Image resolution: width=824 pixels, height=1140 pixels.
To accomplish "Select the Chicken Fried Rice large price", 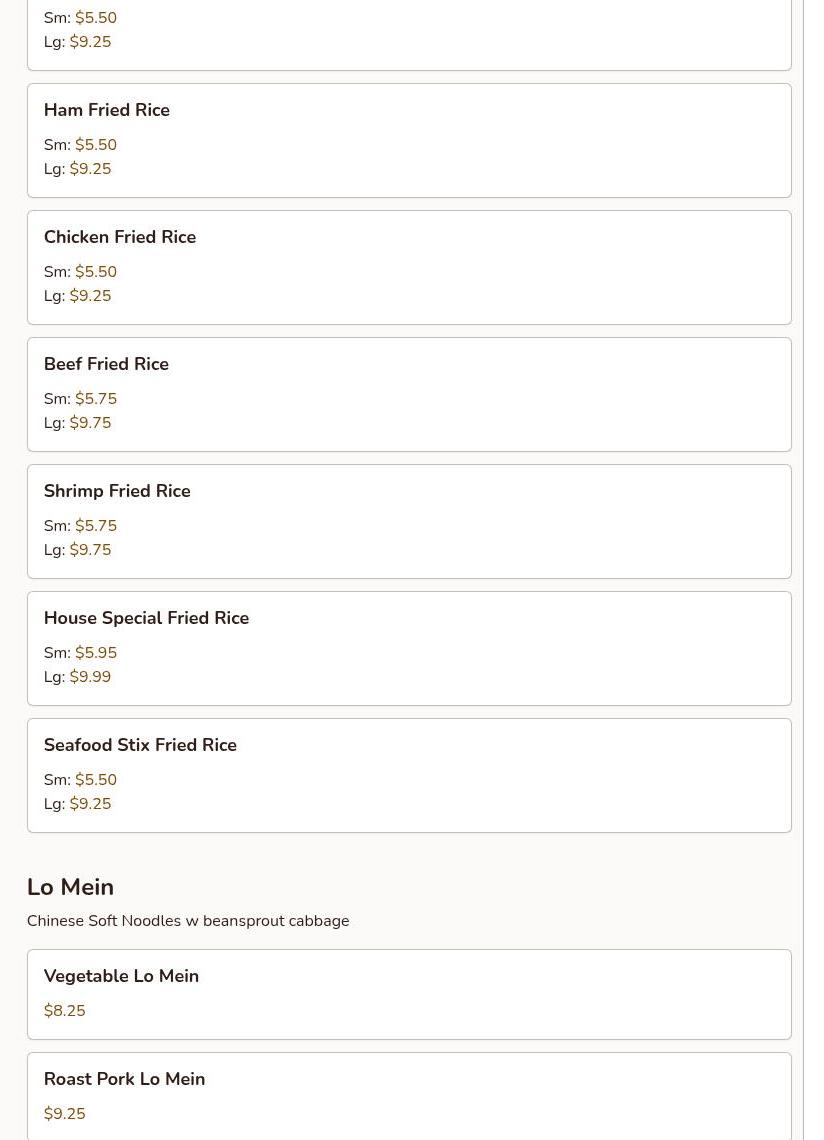I will tap(90, 296).
